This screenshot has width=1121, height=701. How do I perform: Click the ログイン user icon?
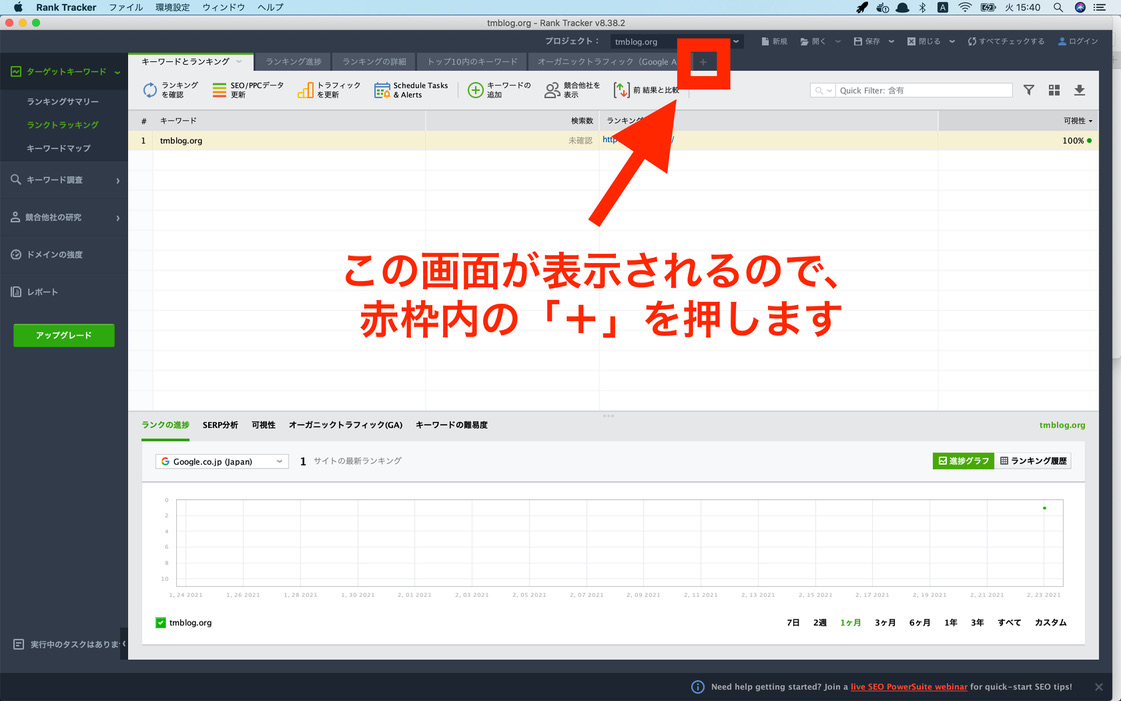[x=1062, y=41]
